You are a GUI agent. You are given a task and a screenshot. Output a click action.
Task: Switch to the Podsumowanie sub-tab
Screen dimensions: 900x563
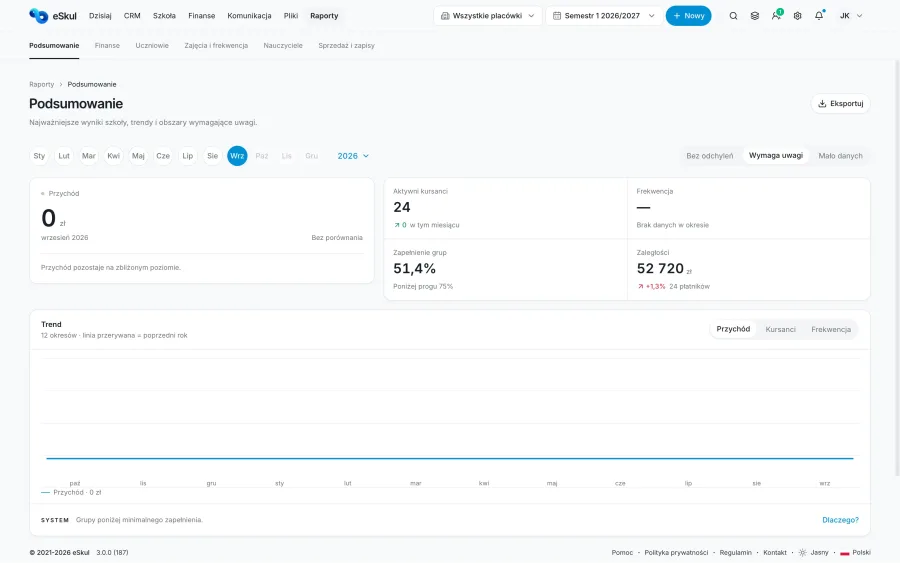click(x=54, y=46)
